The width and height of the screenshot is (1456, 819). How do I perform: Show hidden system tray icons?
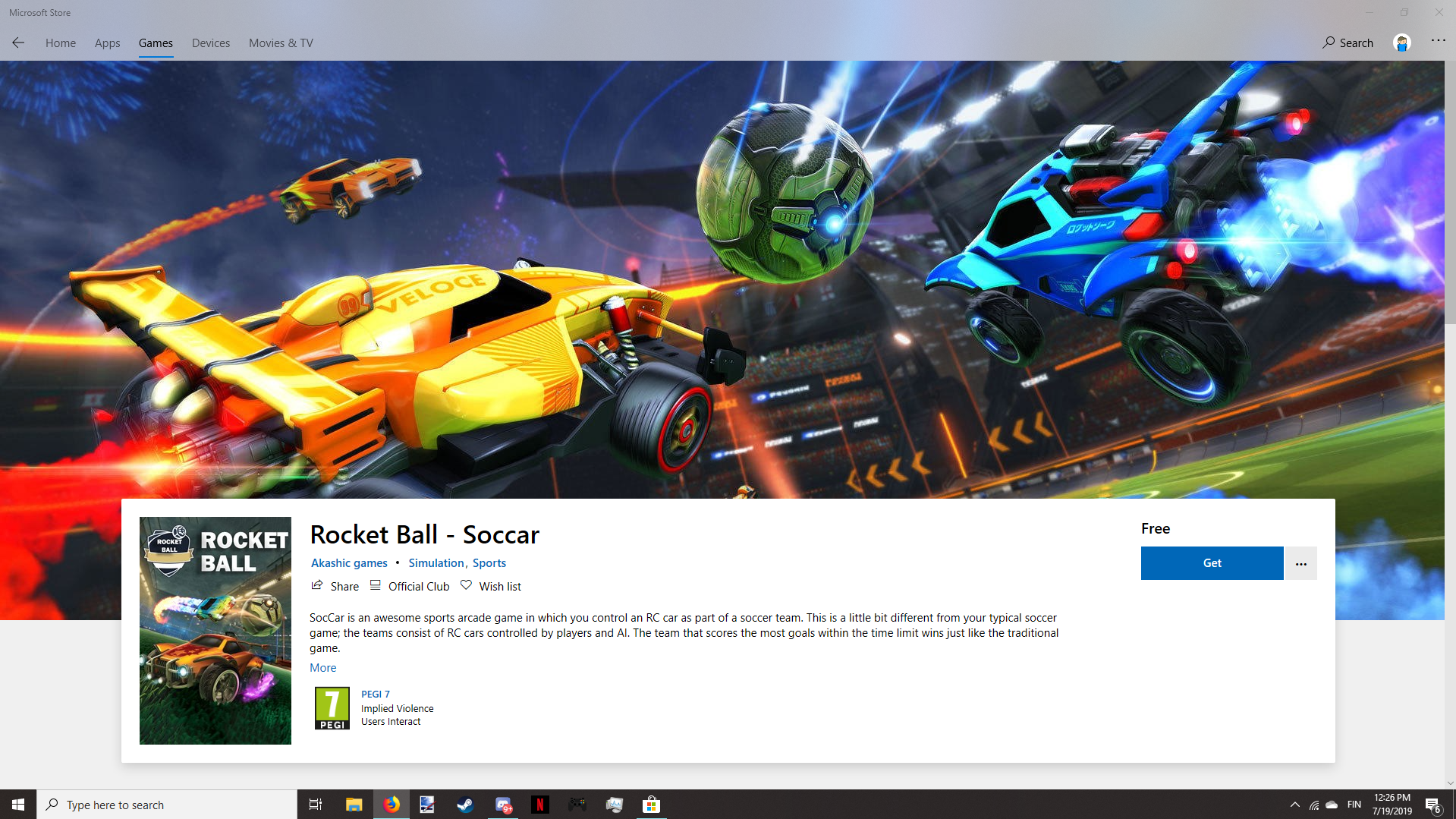1294,805
